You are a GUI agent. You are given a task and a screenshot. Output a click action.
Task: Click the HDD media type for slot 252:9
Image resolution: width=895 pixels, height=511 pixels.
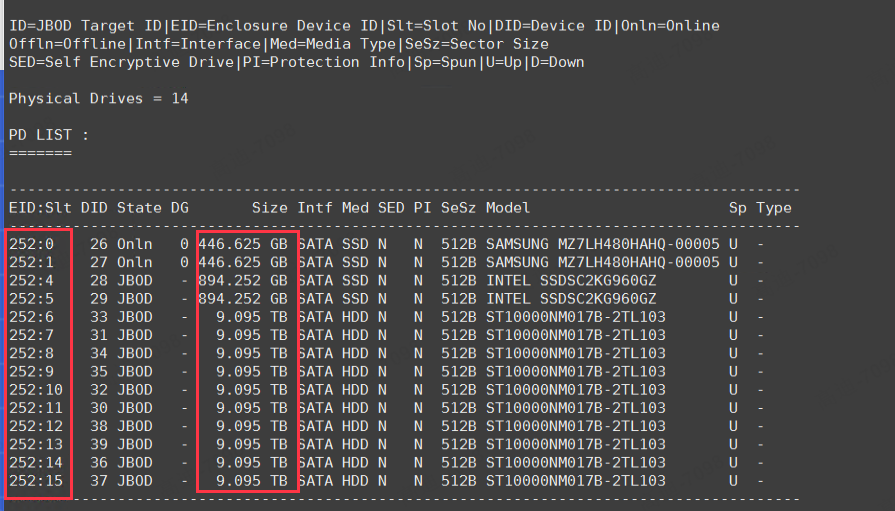point(355,371)
